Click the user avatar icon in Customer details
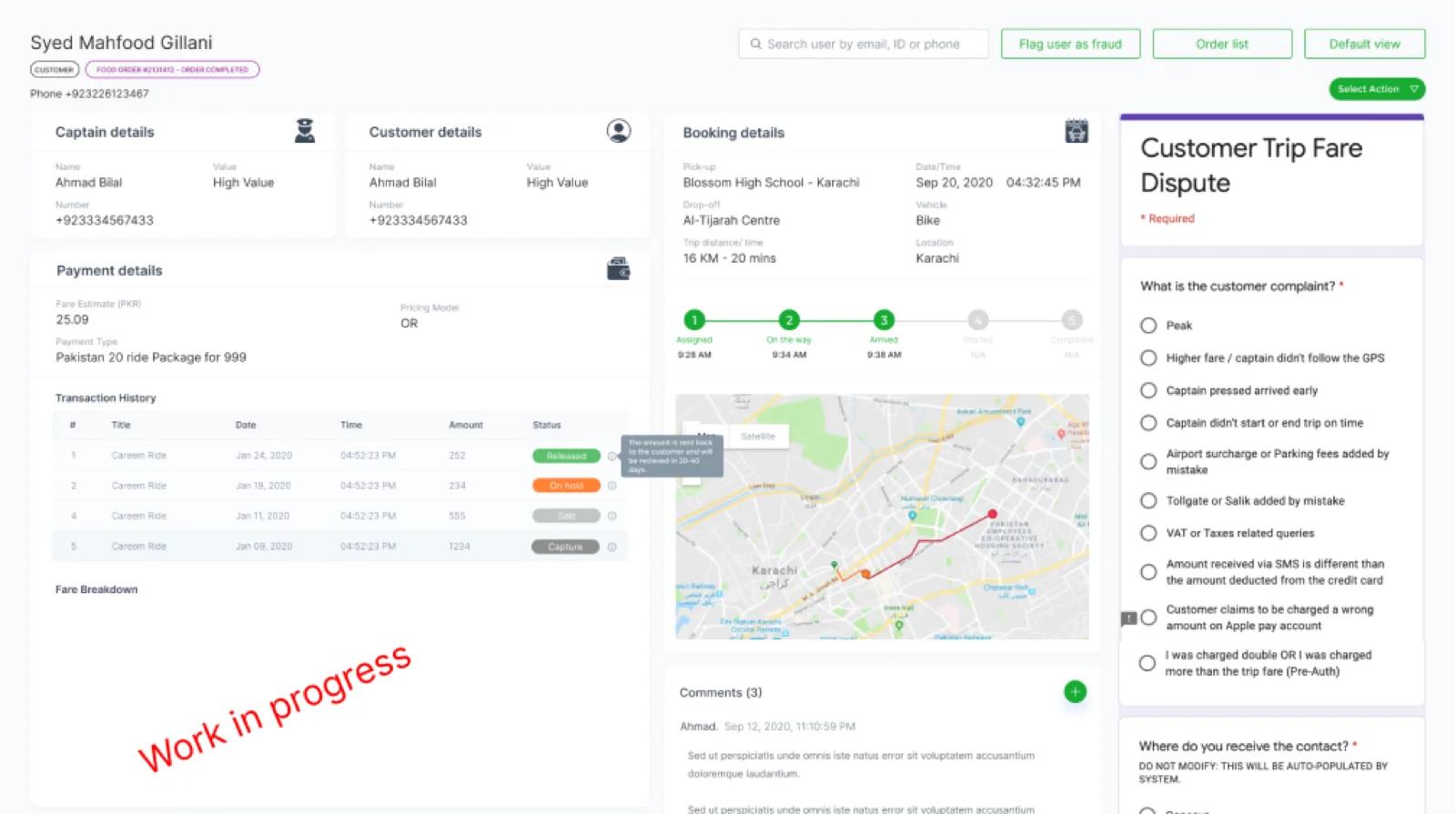 [619, 131]
